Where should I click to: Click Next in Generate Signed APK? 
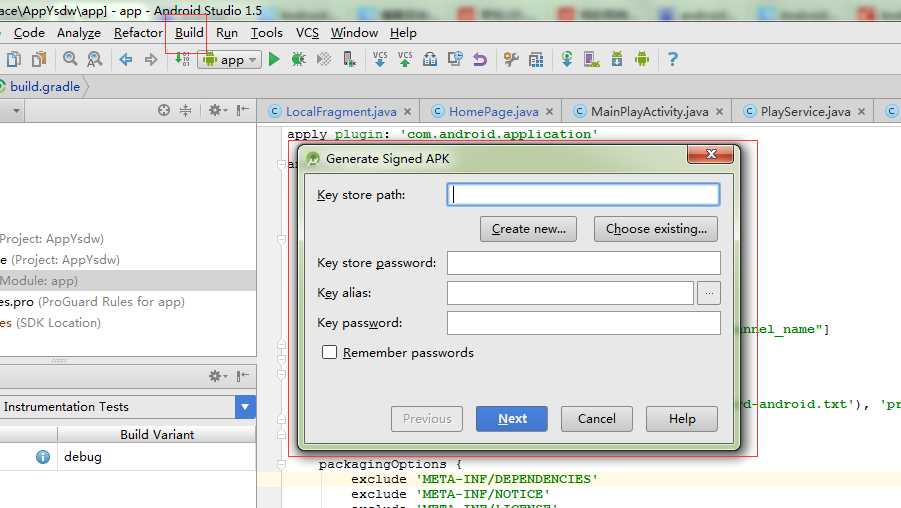point(511,419)
